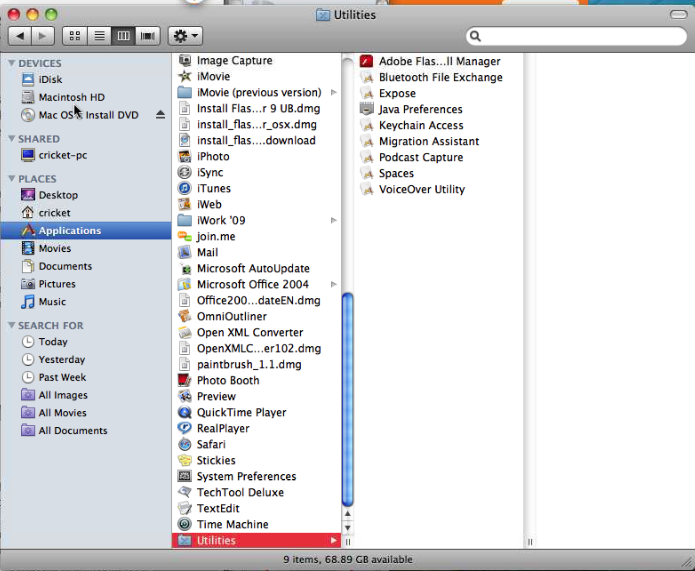Viewport: 695px width, 571px height.
Task: Select the iMovie application
Action: pyautogui.click(x=257, y=76)
